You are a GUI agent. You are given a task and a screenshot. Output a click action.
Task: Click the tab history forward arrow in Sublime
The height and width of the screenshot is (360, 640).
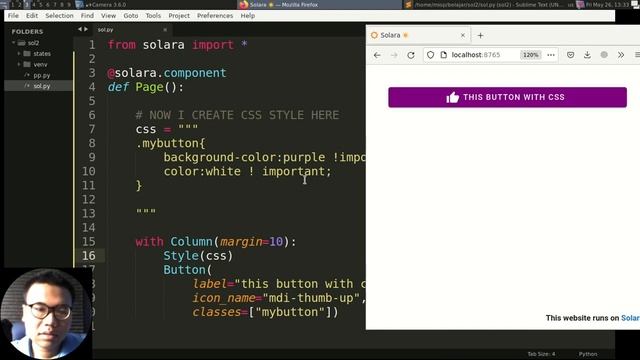[x=86, y=29]
